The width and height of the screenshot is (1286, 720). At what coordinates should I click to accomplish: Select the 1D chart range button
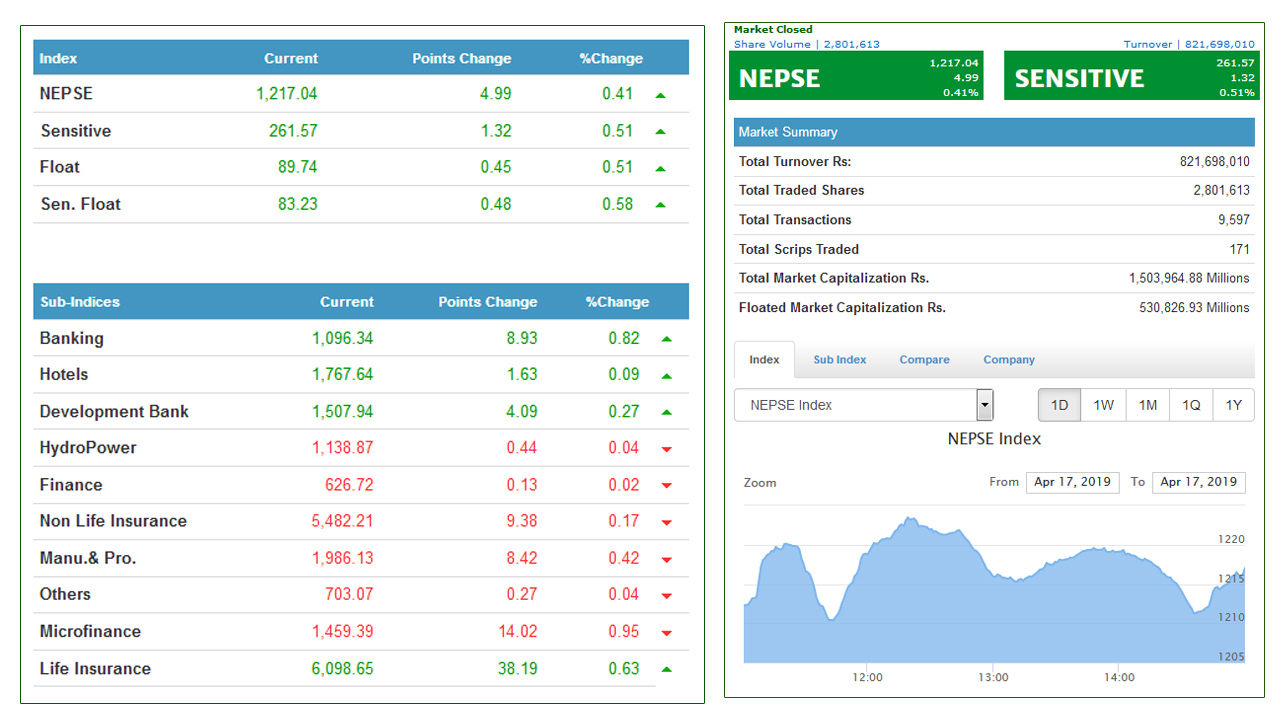(1060, 405)
